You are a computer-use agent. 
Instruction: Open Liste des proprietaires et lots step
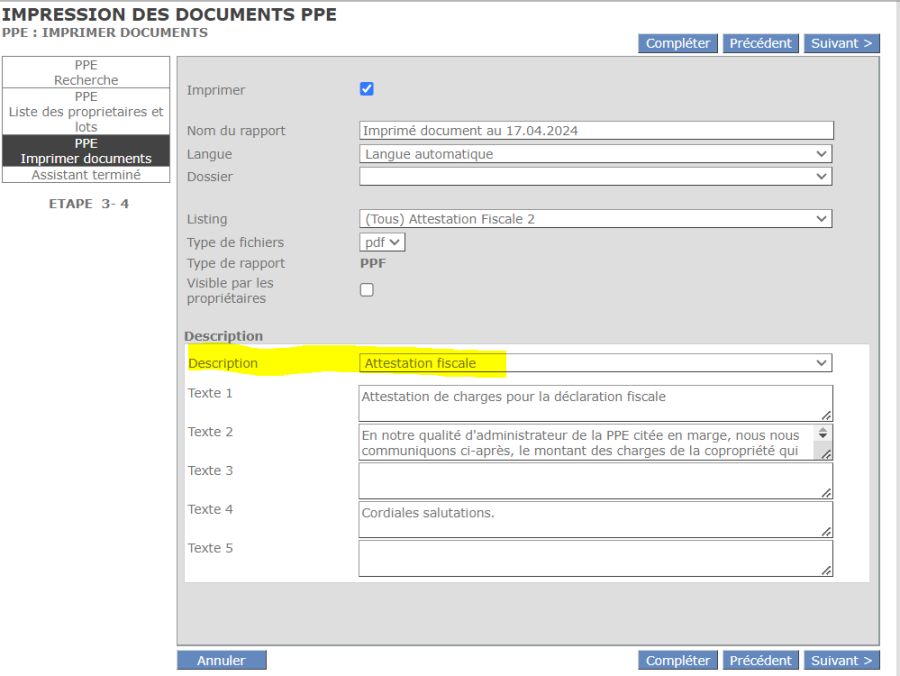(x=86, y=112)
